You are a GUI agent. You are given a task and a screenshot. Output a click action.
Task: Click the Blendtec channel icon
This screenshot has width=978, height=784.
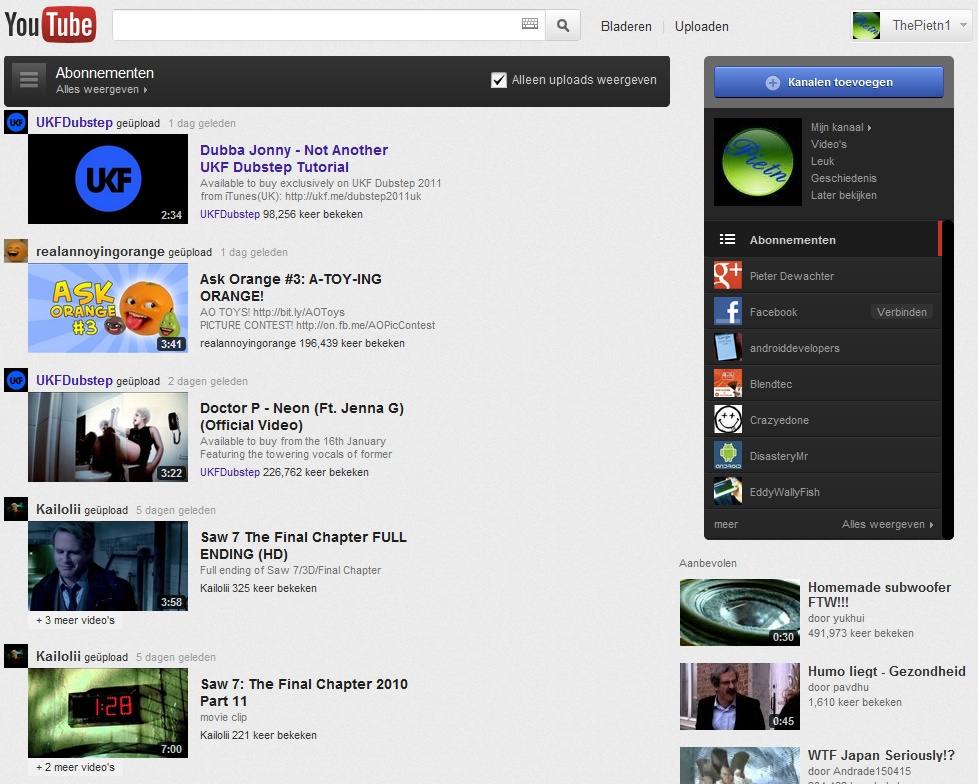click(x=728, y=384)
